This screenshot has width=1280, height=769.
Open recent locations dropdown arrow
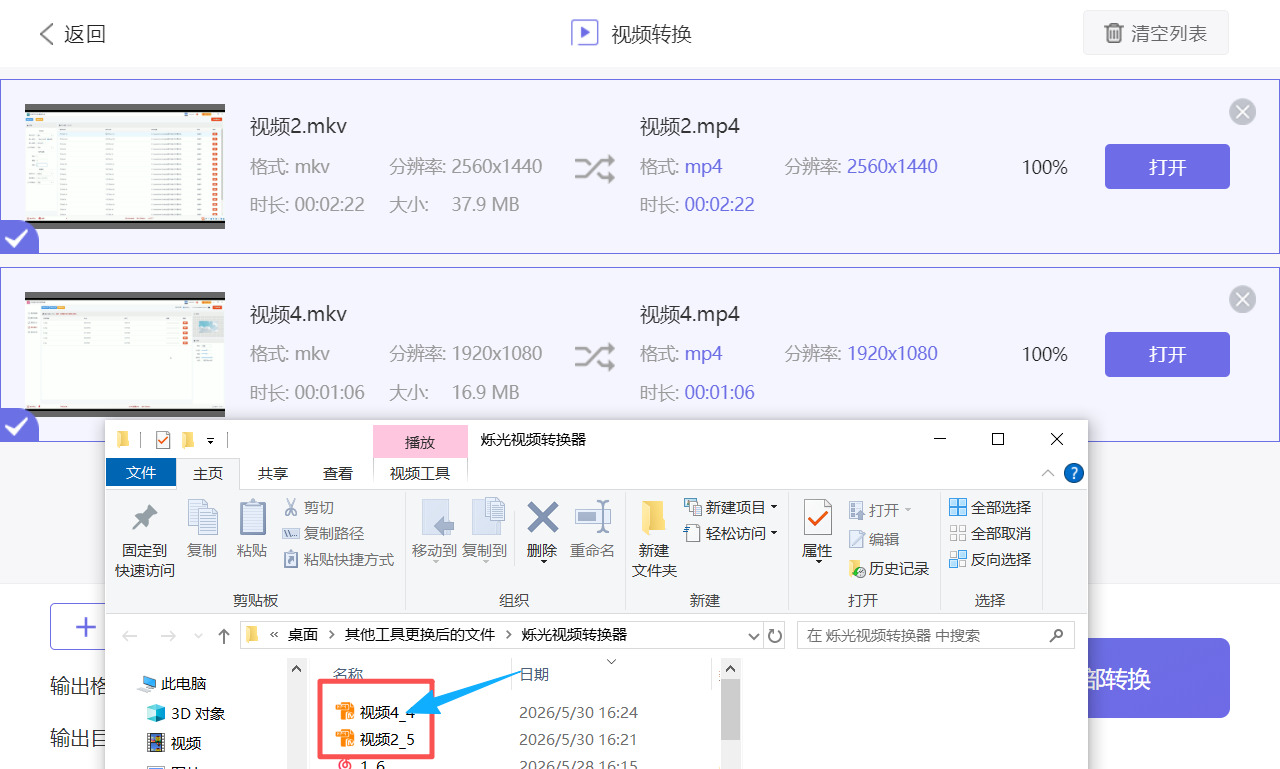tap(197, 636)
